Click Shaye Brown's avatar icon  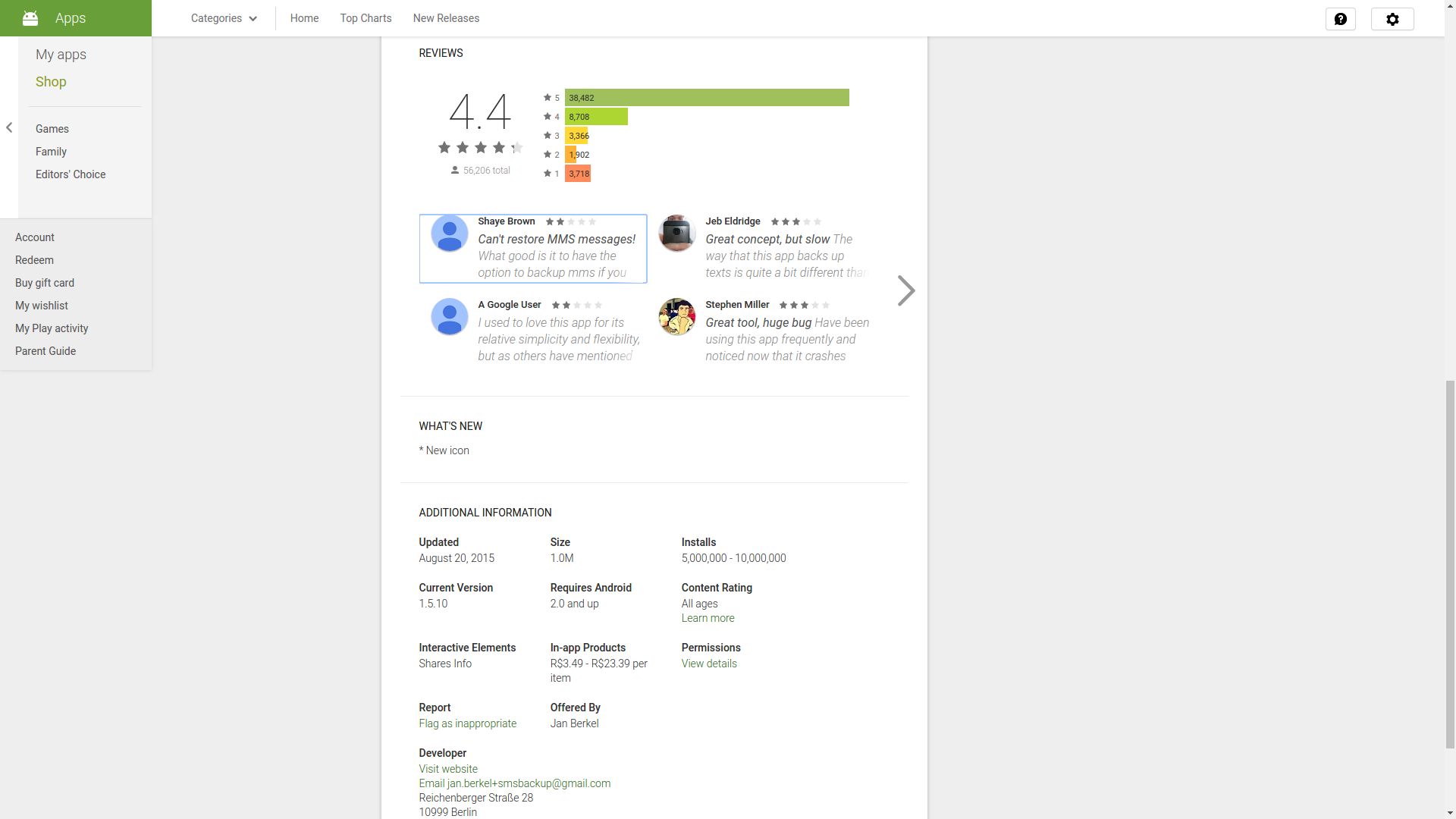[449, 234]
